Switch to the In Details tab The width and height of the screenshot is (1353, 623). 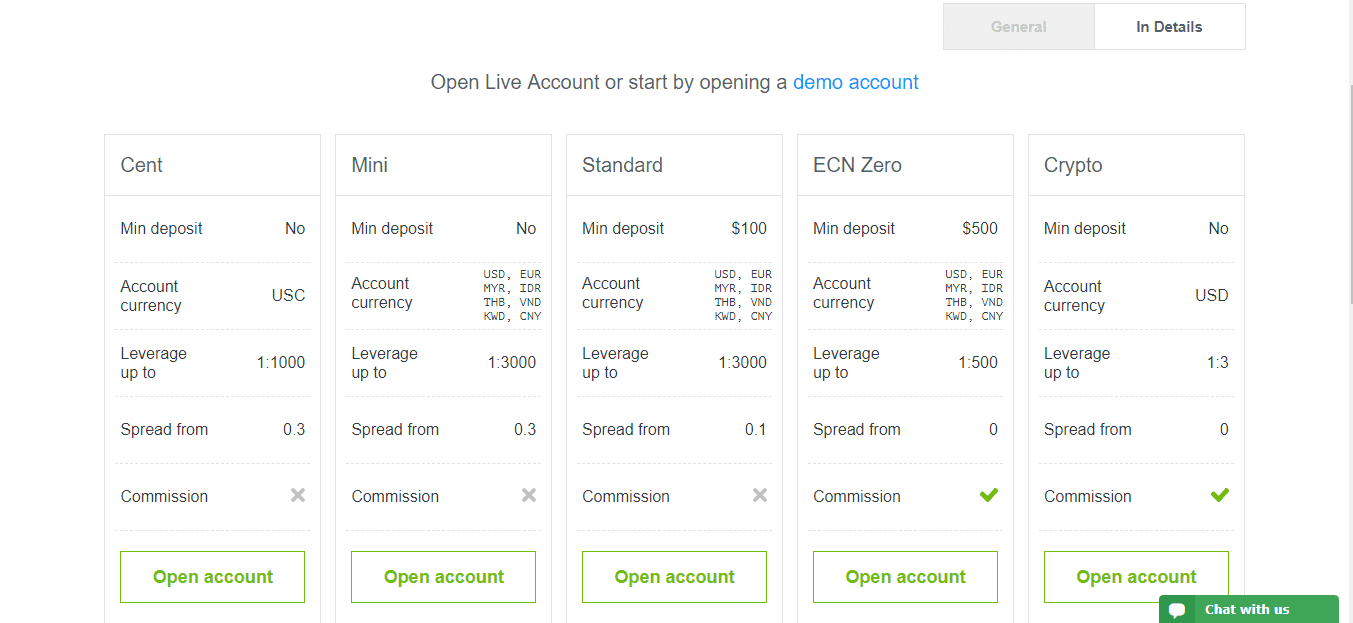[x=1169, y=27]
